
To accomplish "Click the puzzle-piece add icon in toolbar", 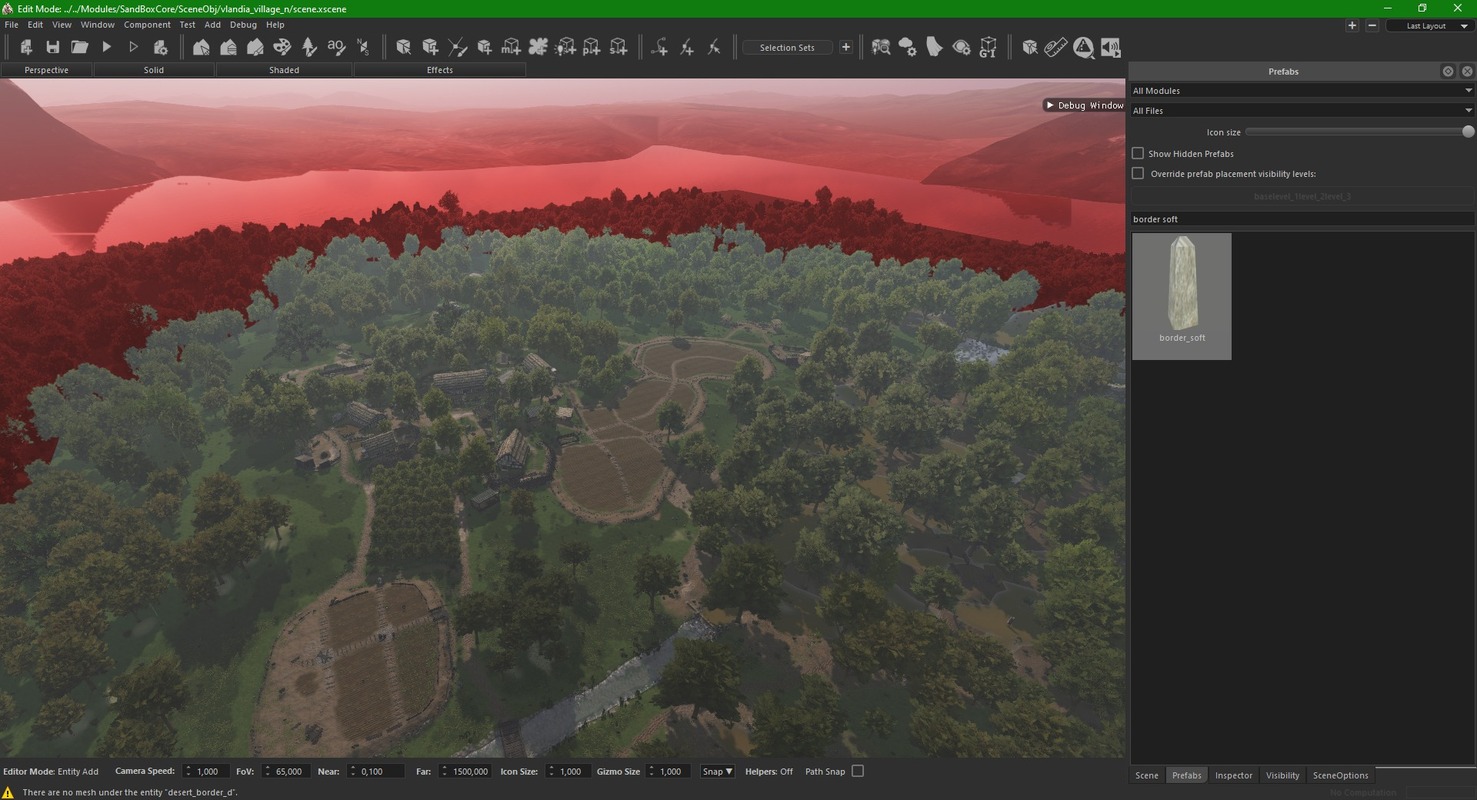I will (x=538, y=47).
